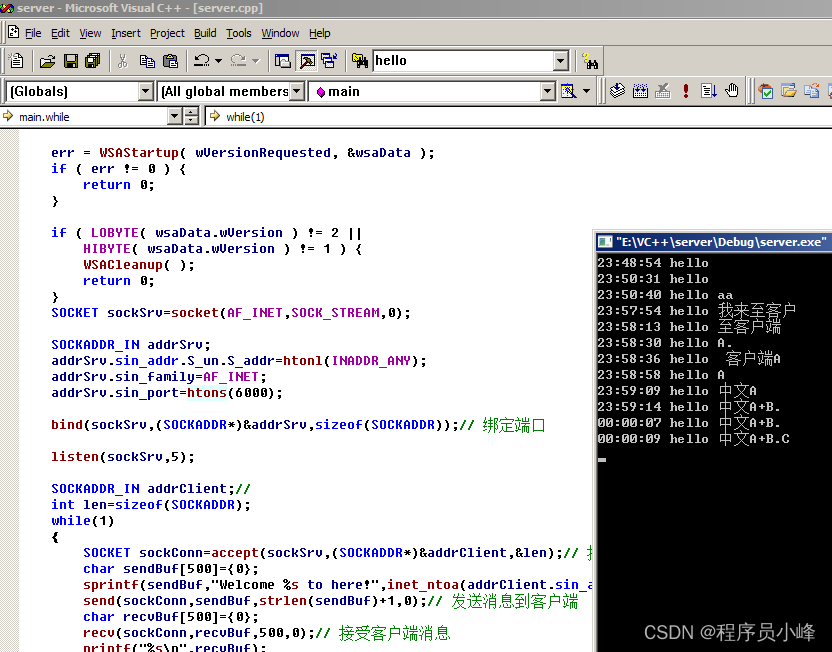
Task: Click the Build icon to build the project
Action: [638, 90]
